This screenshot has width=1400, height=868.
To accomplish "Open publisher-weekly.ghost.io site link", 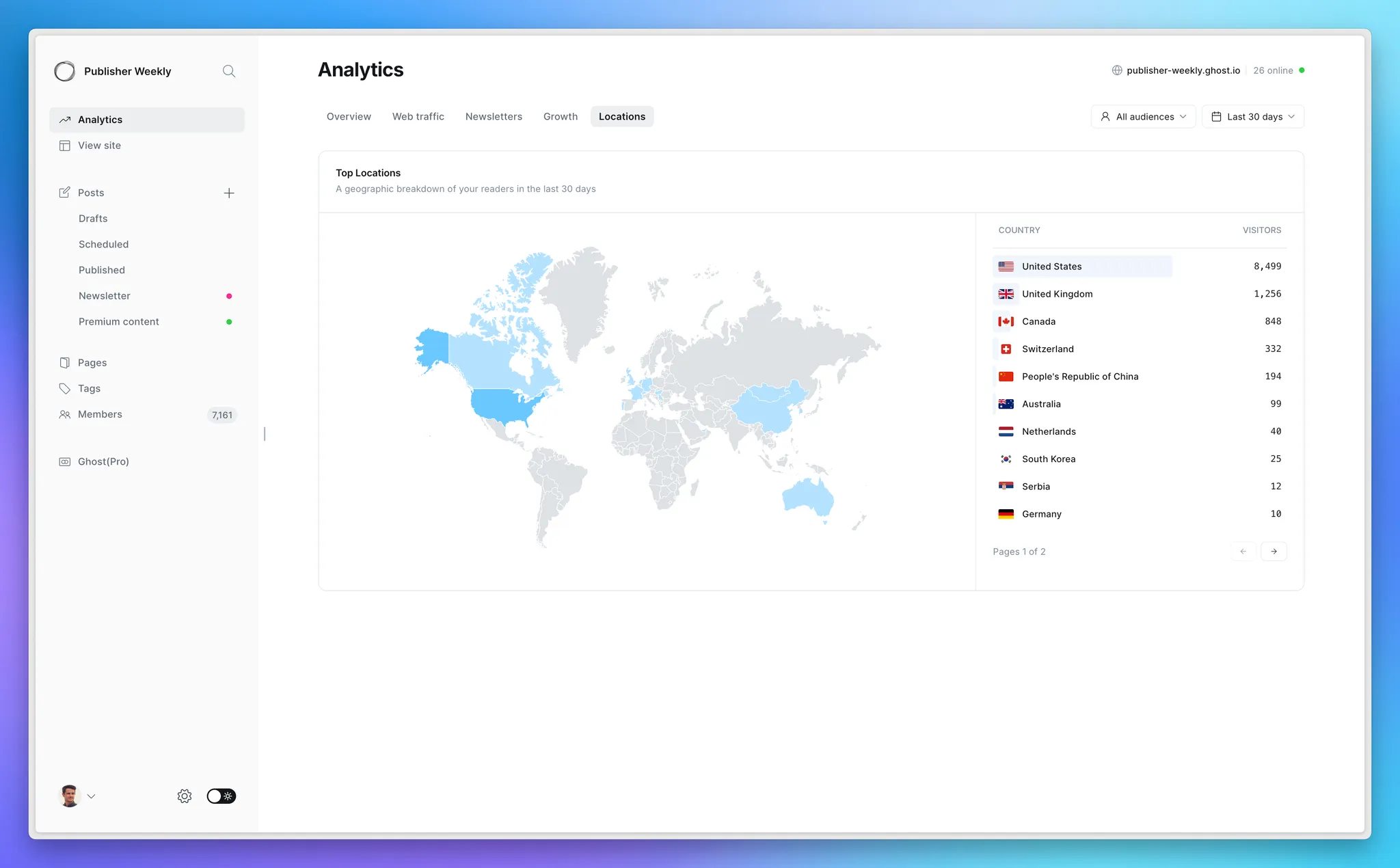I will 1183,70.
